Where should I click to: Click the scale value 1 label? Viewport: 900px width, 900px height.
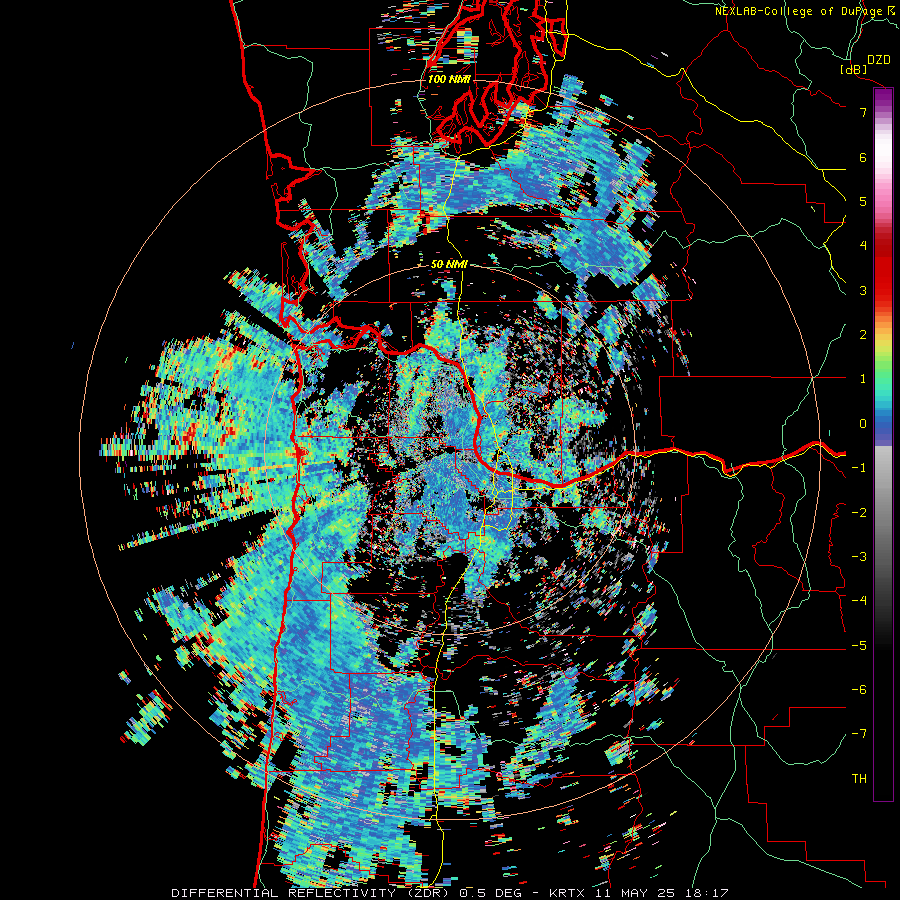[863, 379]
